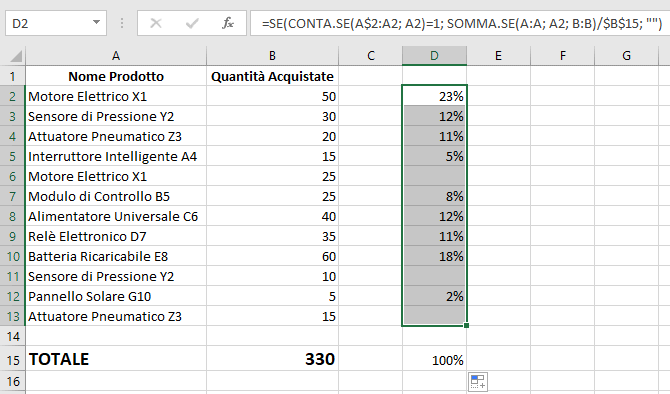Select cell 'Alimentatore Universale C6'
670x394 pixels.
pos(116,216)
